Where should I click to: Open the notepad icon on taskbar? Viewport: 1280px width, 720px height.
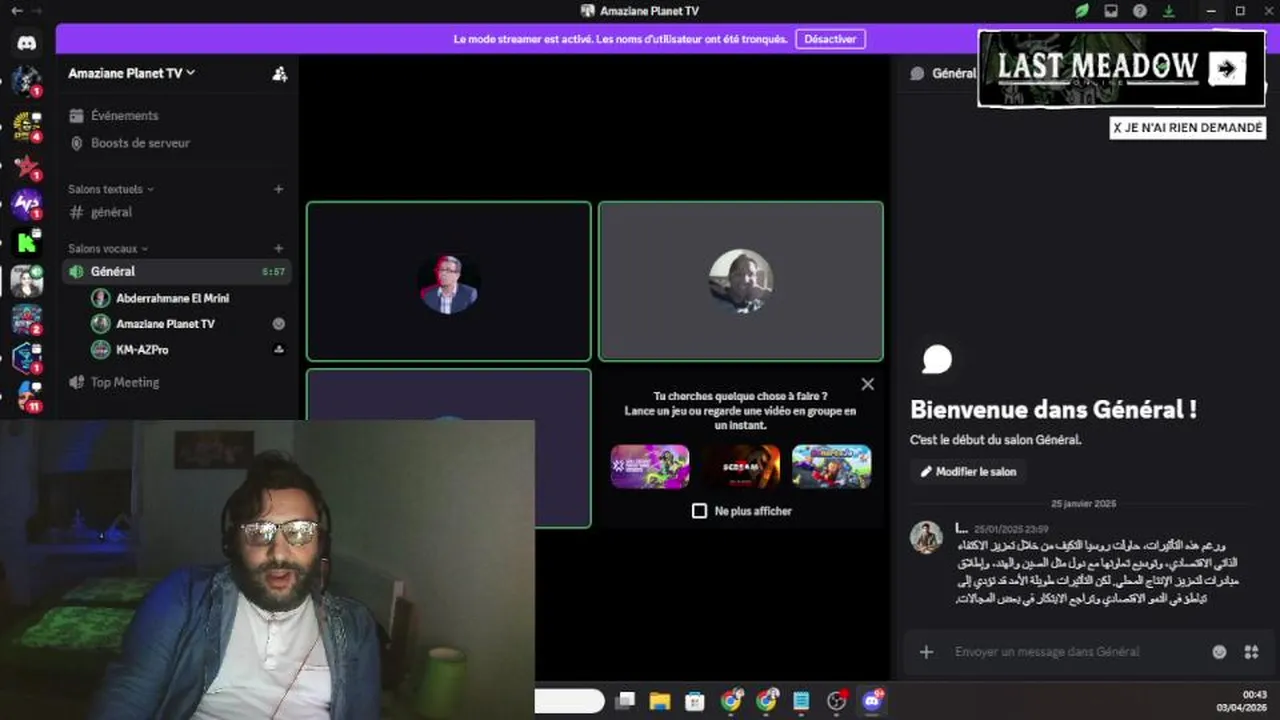(801, 701)
